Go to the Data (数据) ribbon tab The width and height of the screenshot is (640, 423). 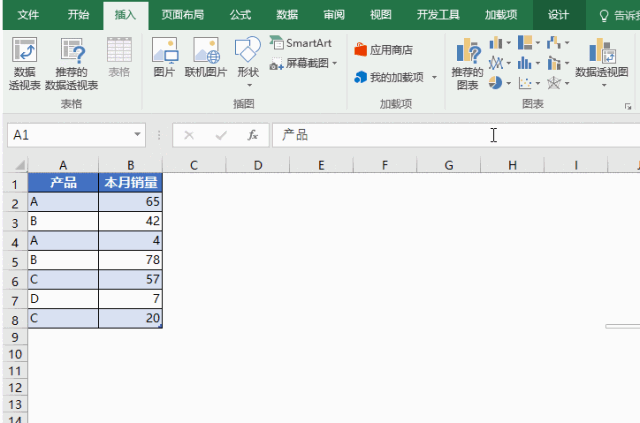(287, 15)
